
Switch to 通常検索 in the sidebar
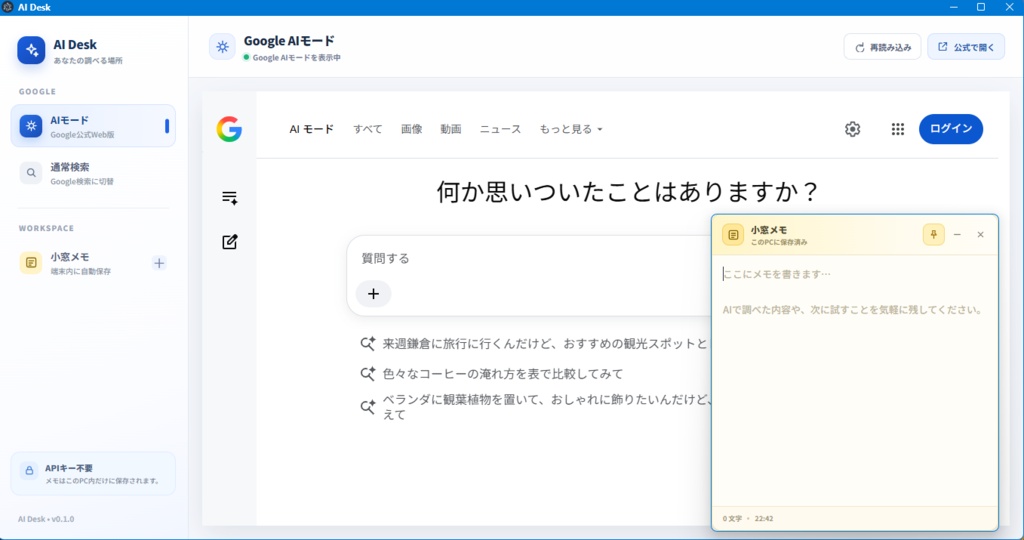point(93,173)
